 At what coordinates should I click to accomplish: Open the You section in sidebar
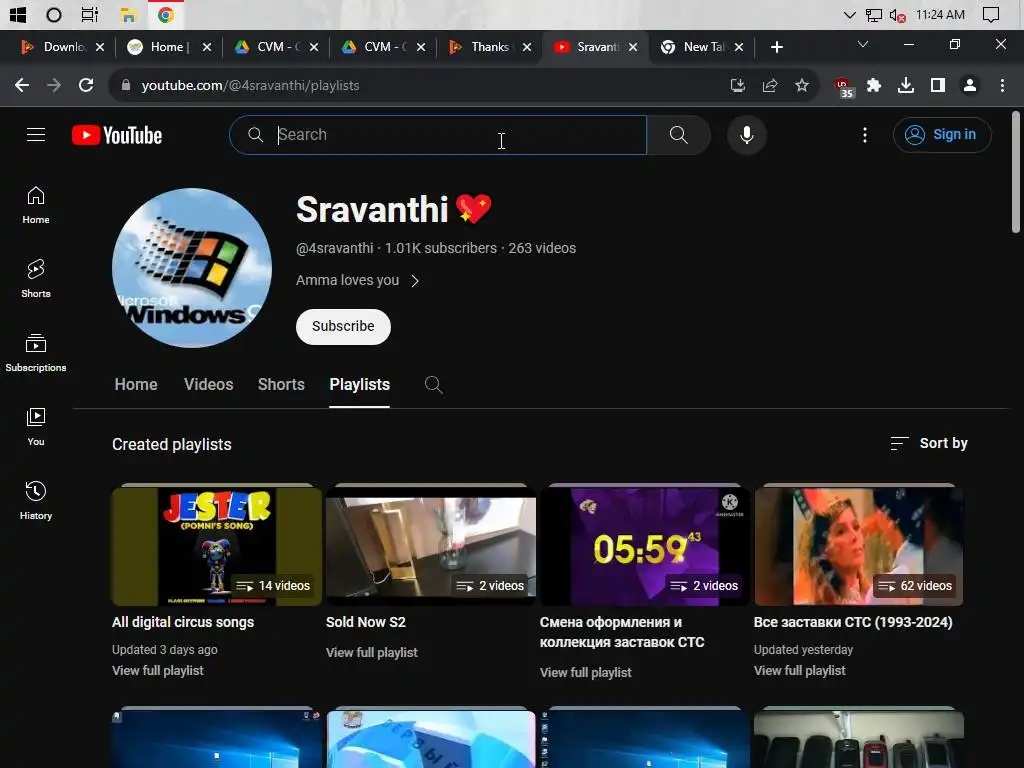(36, 427)
